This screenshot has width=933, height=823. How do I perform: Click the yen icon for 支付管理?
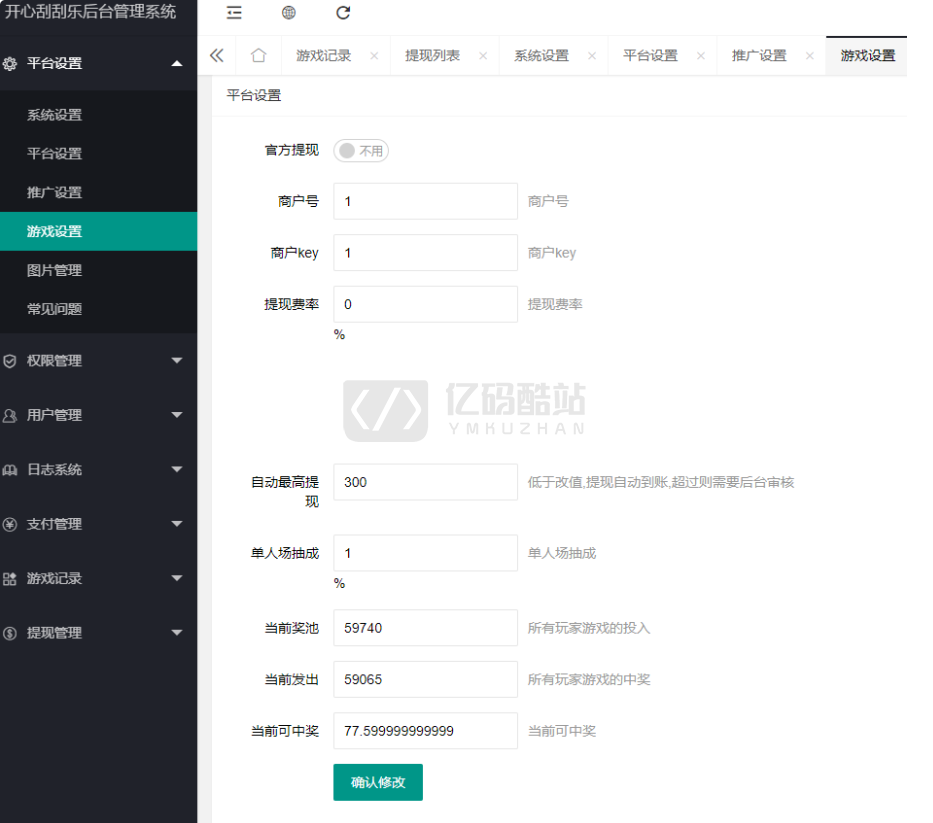(10, 524)
